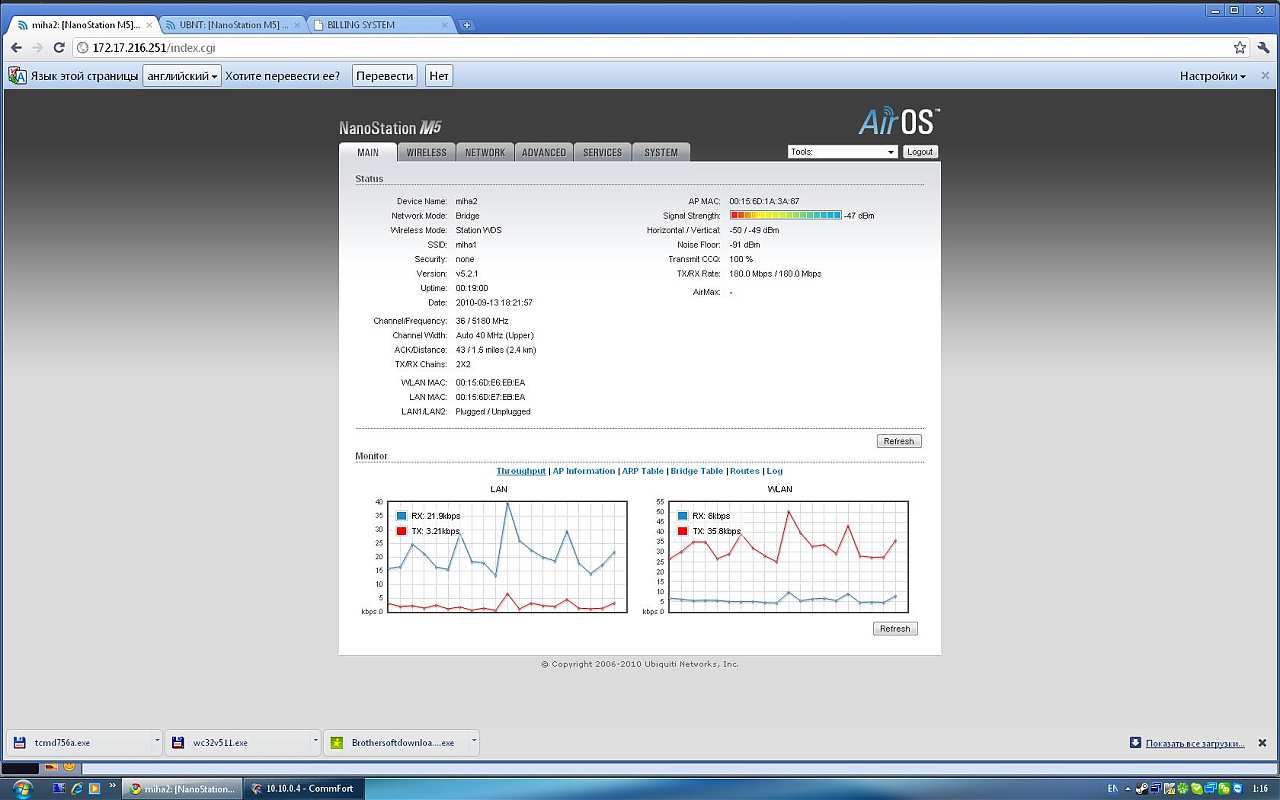Click the Signal Strength color bar
The height and width of the screenshot is (800, 1280).
click(x=786, y=215)
